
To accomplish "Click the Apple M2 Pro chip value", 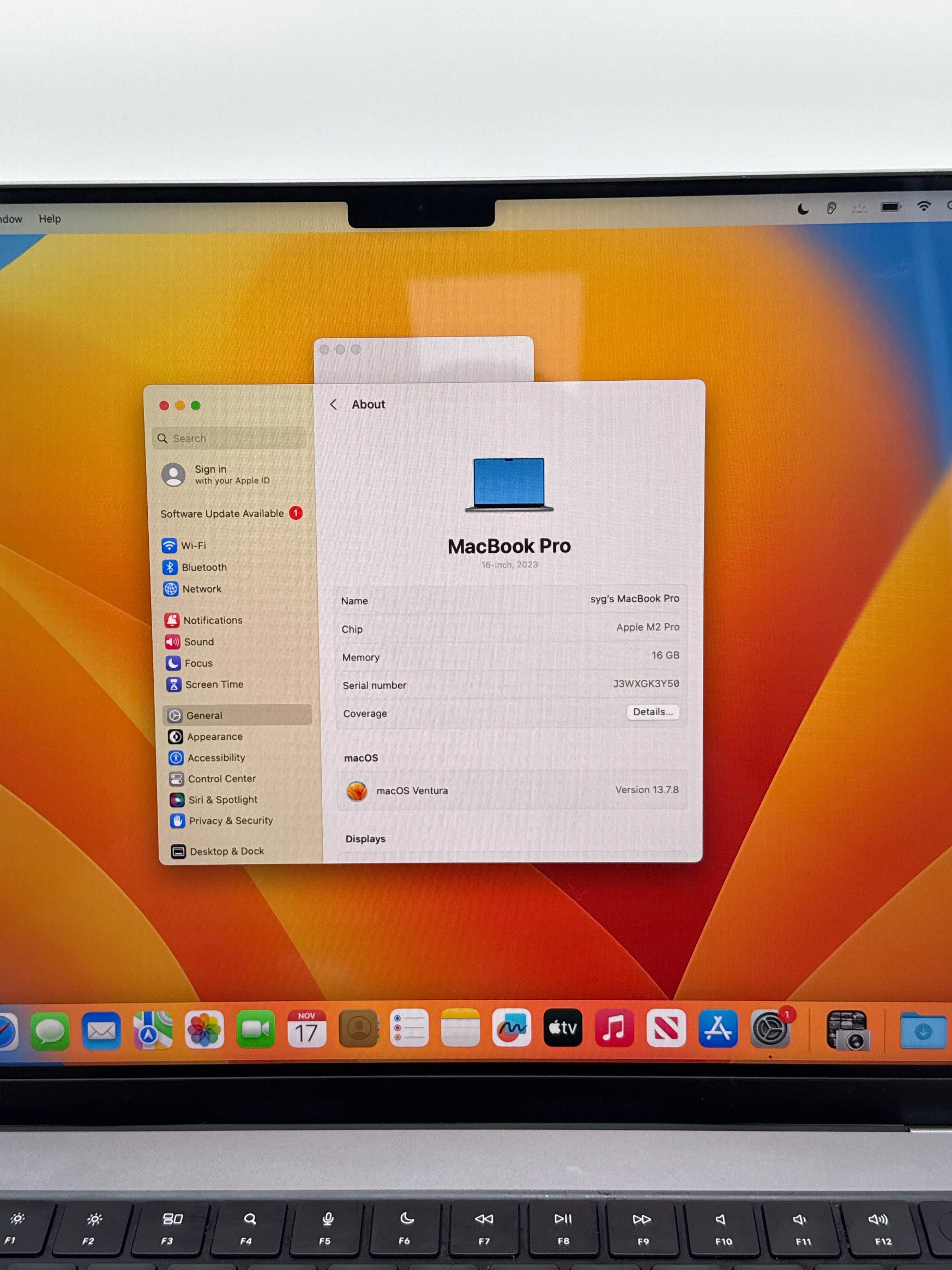I will point(648,627).
